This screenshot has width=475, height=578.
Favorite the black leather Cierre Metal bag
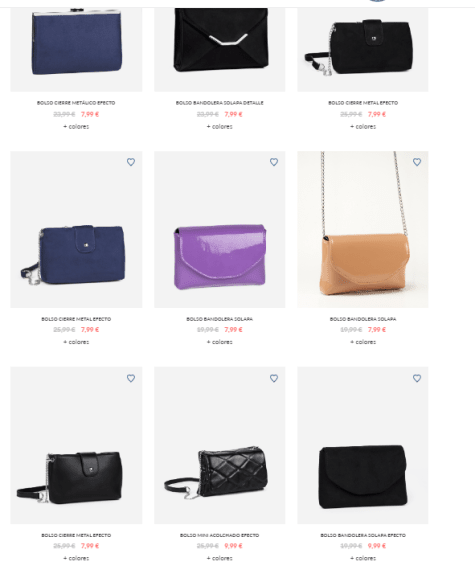coord(131,378)
